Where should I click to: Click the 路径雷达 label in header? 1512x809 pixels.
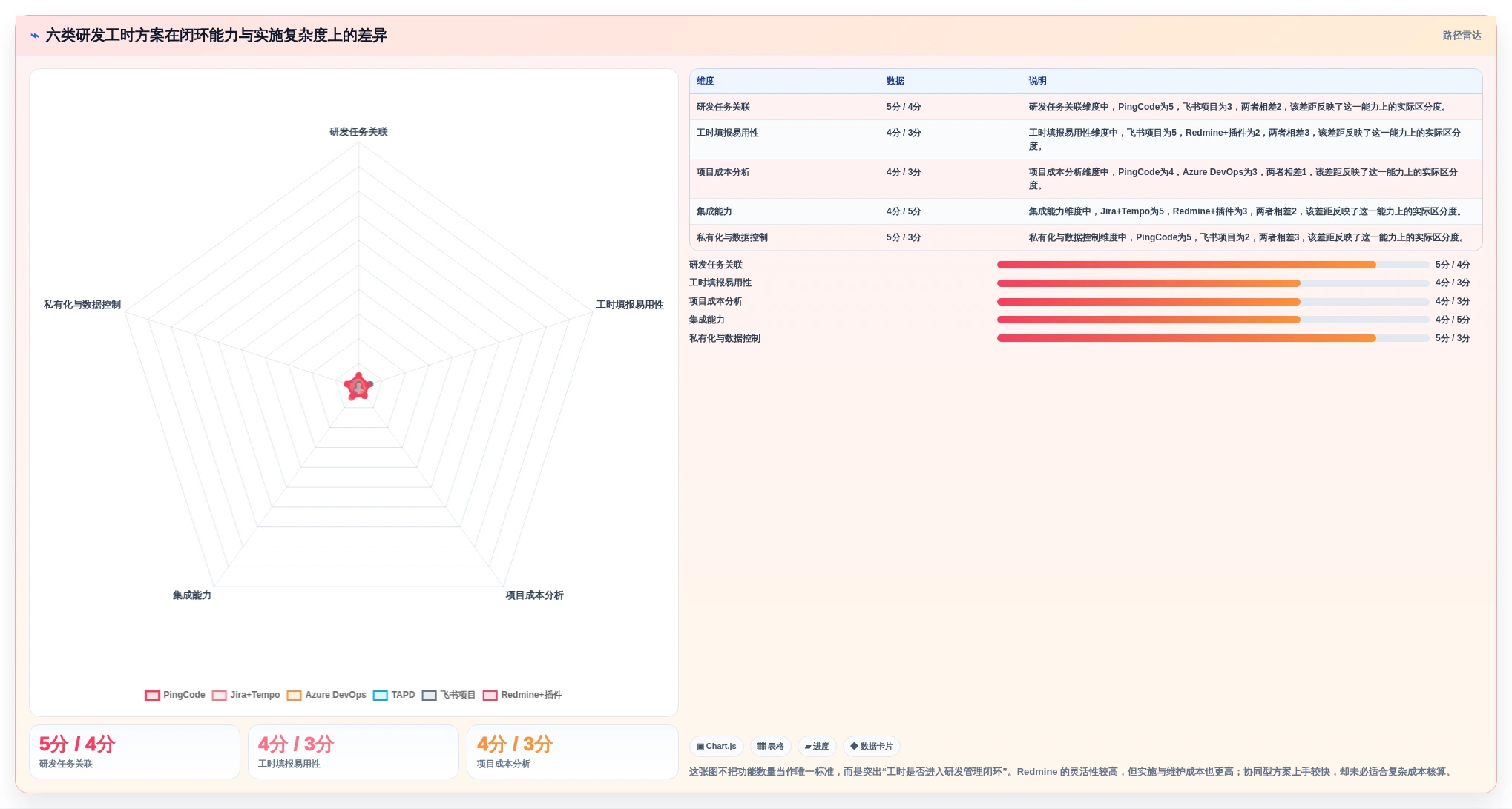coord(1462,36)
